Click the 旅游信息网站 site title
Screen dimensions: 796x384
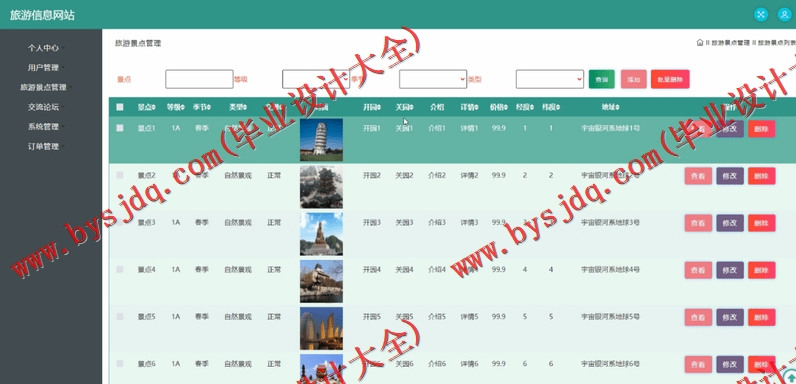(42, 15)
